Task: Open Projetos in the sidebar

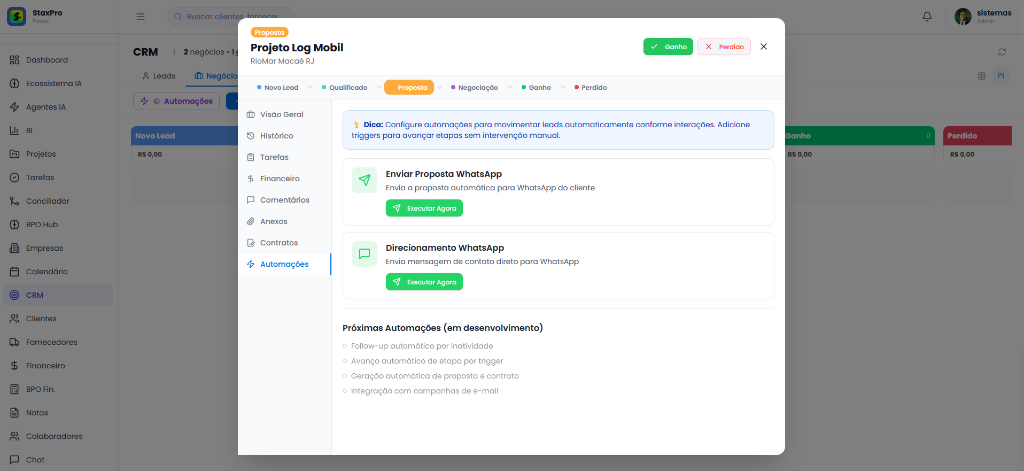Action: (57, 154)
